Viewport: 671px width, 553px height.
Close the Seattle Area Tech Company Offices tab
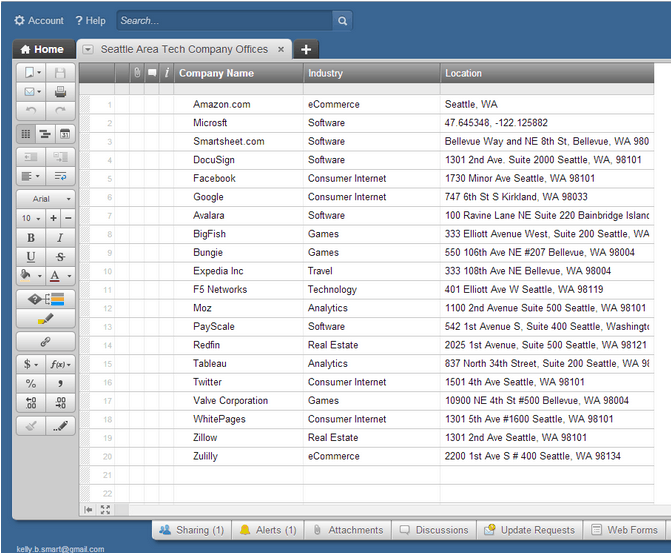pos(281,49)
